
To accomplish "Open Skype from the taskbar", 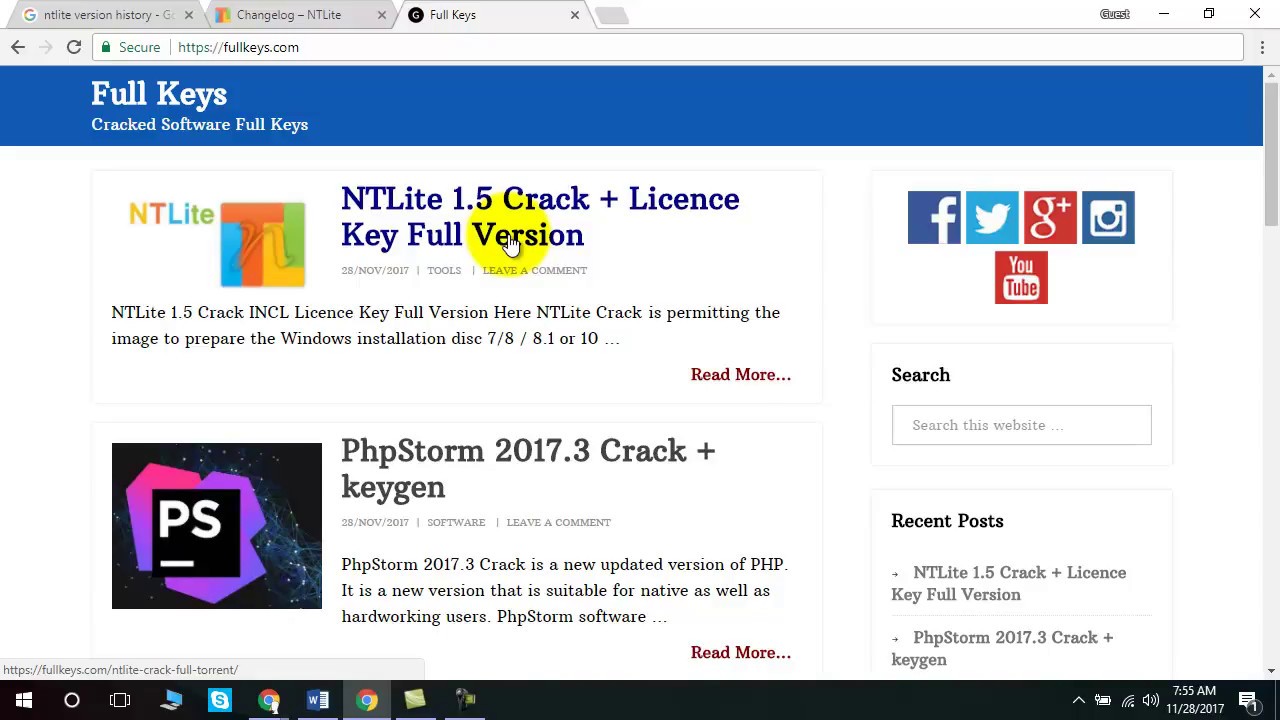I will 219,700.
